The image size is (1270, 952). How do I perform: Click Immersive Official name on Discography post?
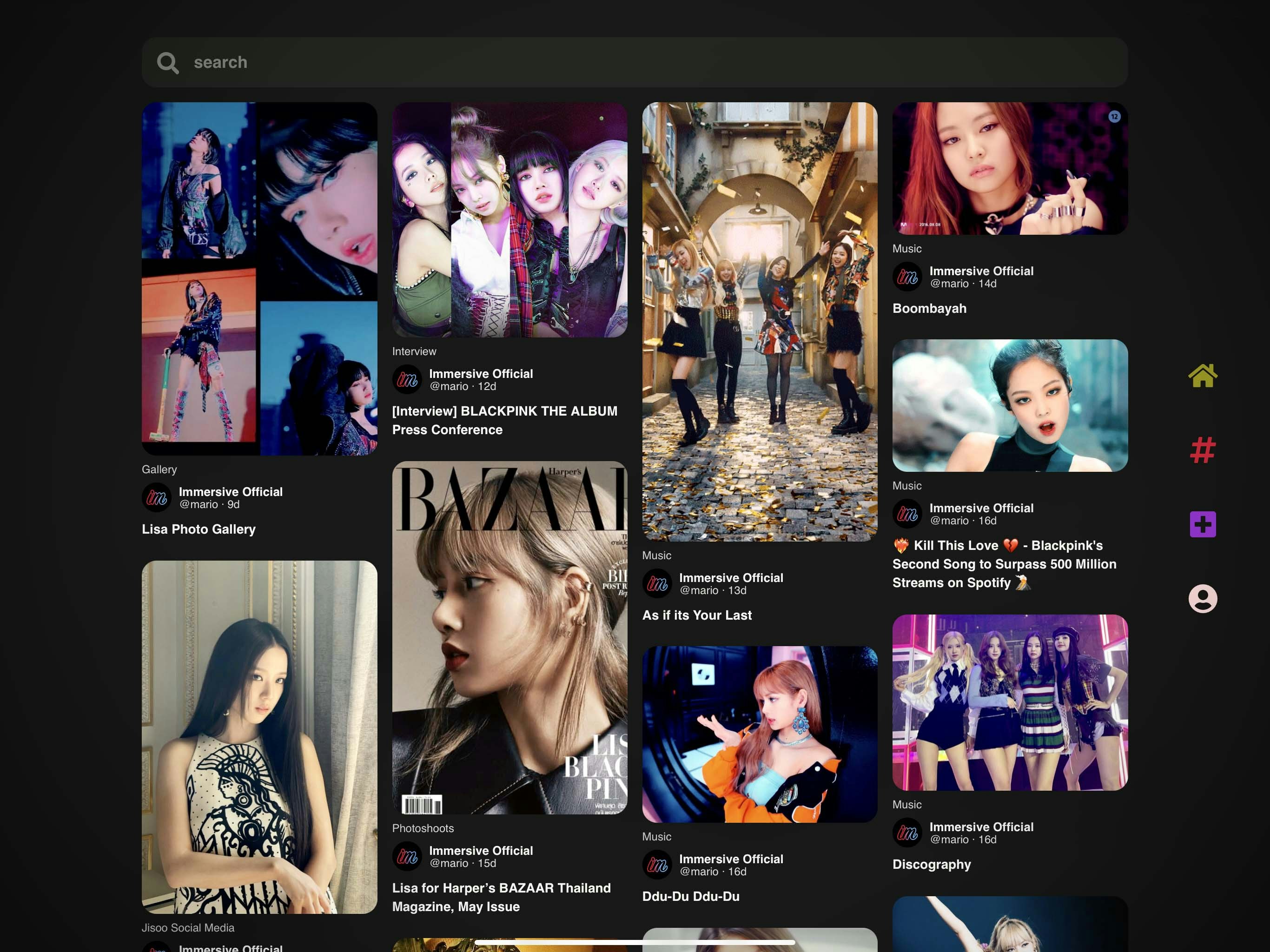coord(981,827)
